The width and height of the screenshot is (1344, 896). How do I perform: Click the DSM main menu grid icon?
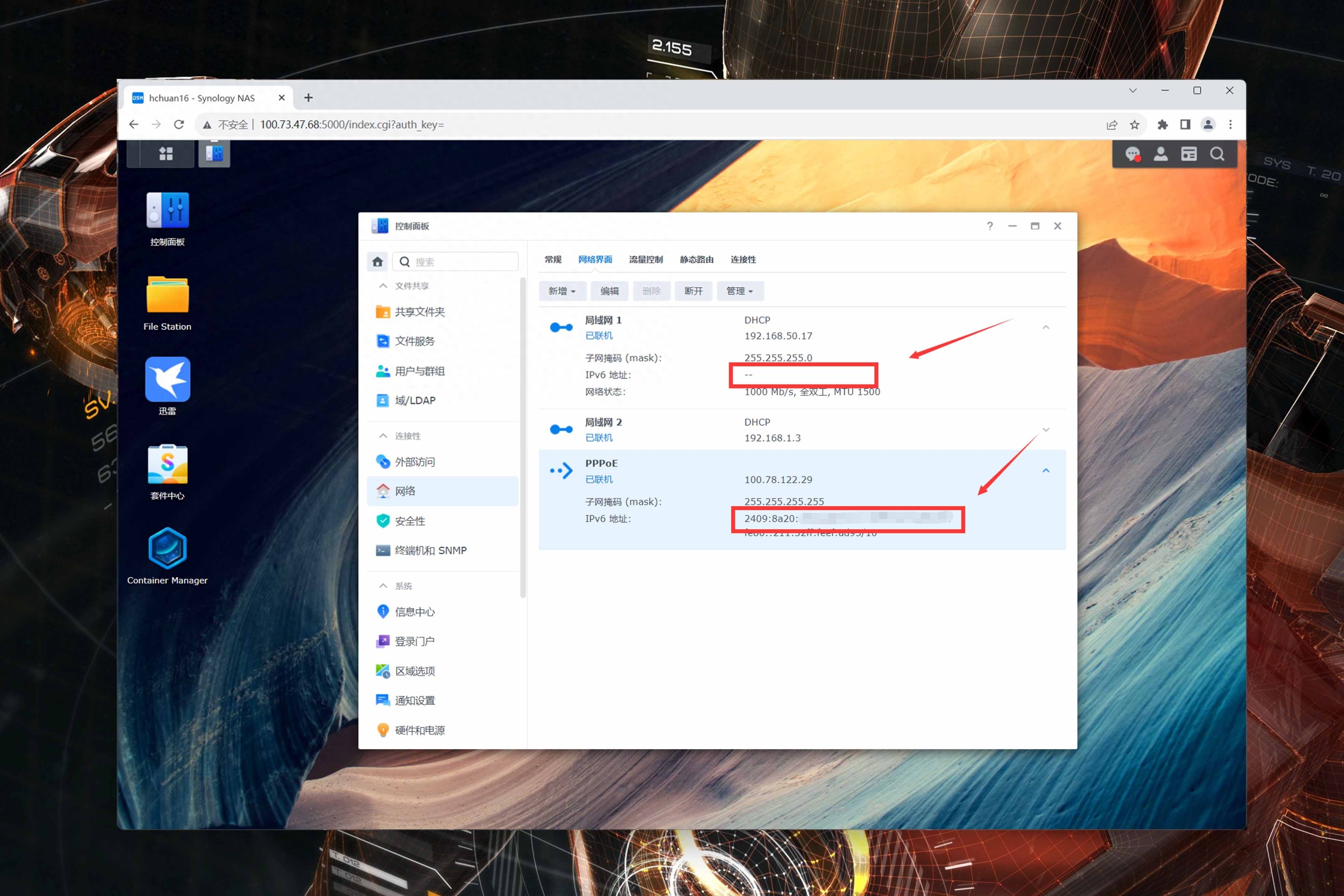[x=166, y=154]
